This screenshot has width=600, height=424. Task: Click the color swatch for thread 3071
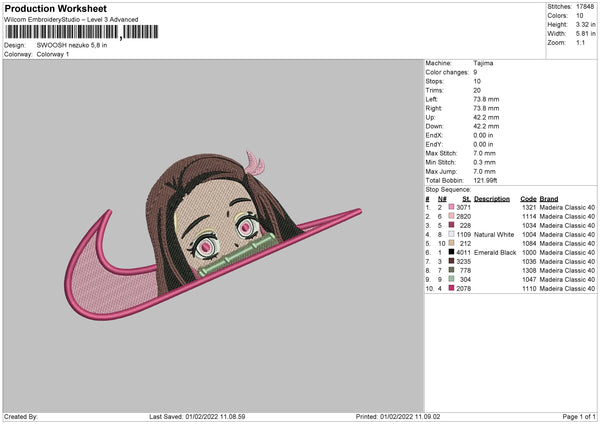coord(451,207)
